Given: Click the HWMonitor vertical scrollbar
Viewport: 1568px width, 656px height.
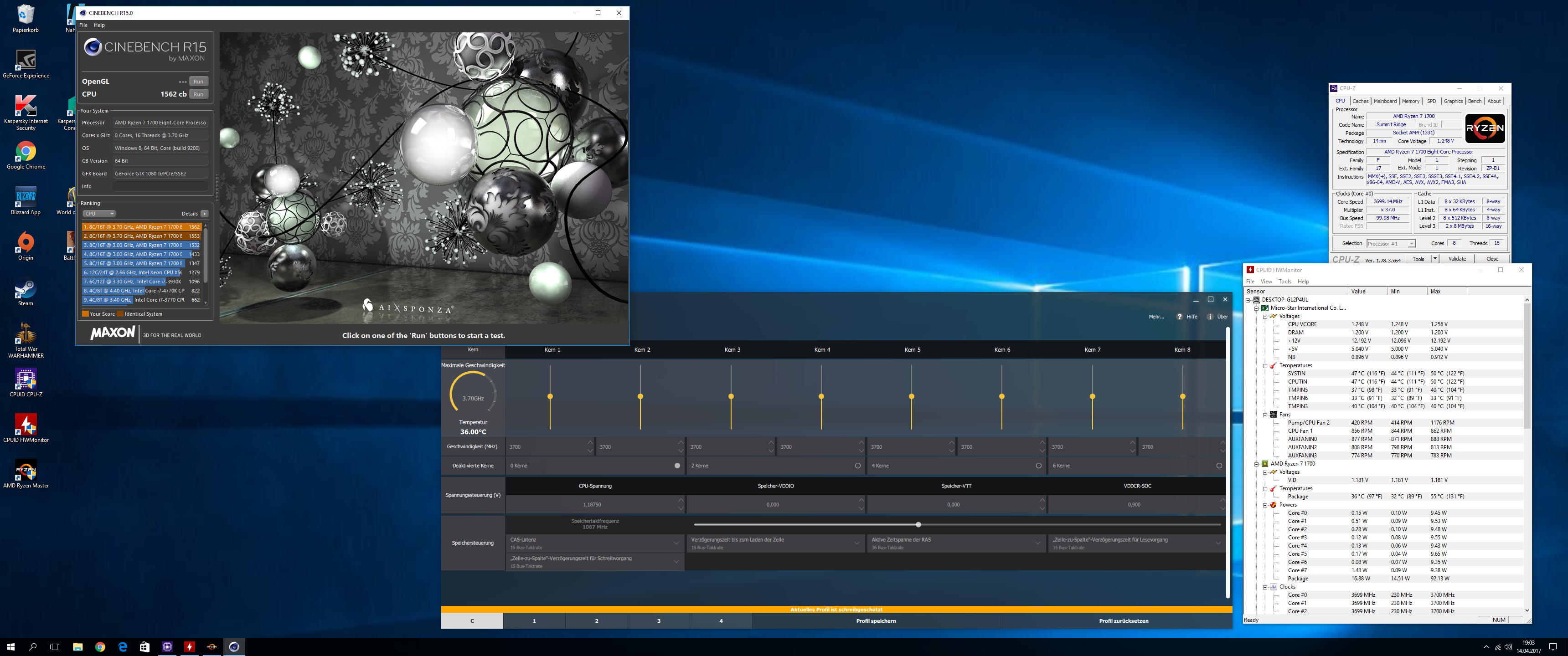Looking at the screenshot, I should click(x=1527, y=454).
